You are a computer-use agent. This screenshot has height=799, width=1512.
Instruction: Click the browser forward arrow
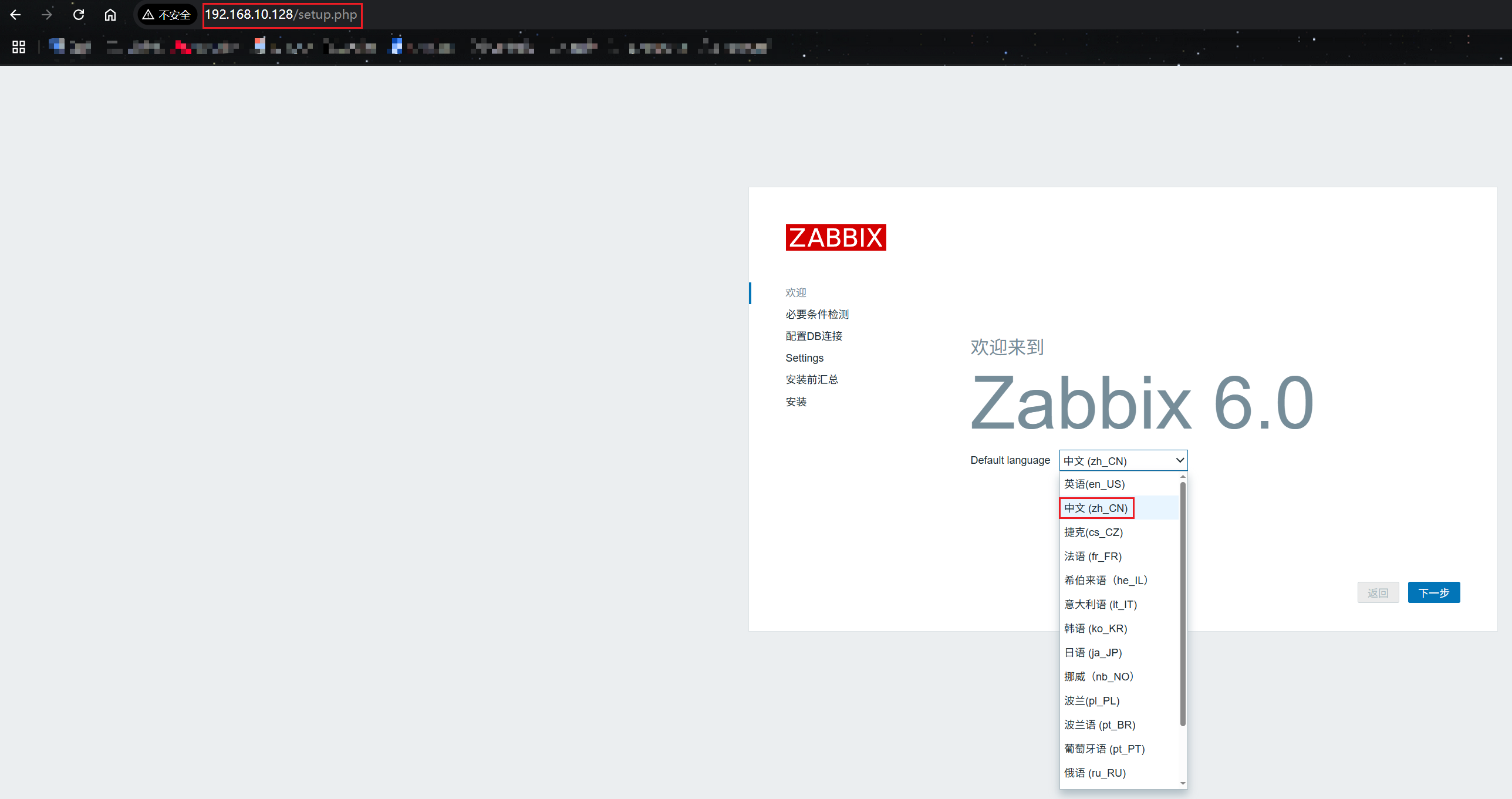[x=47, y=15]
